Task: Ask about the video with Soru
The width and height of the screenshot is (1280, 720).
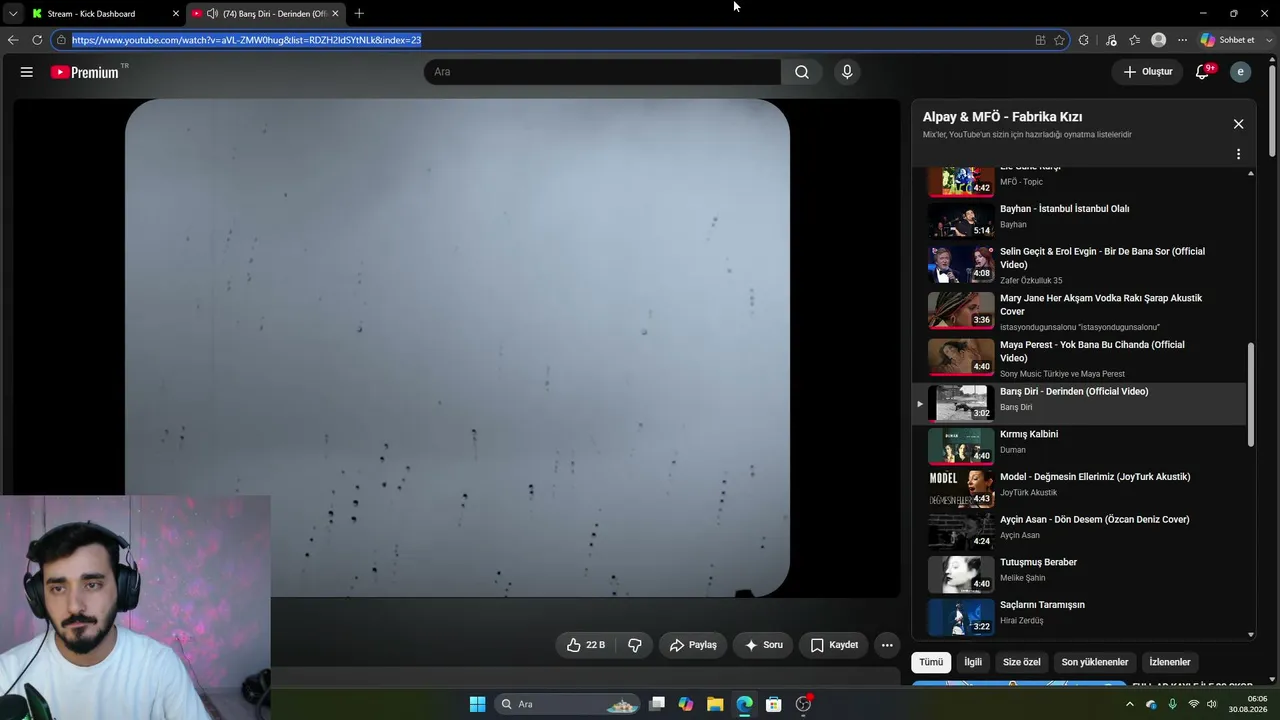Action: [x=763, y=645]
